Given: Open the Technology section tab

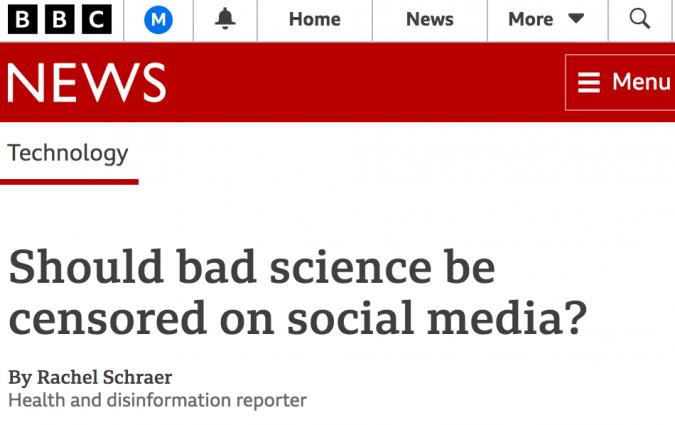Looking at the screenshot, I should (x=68, y=153).
